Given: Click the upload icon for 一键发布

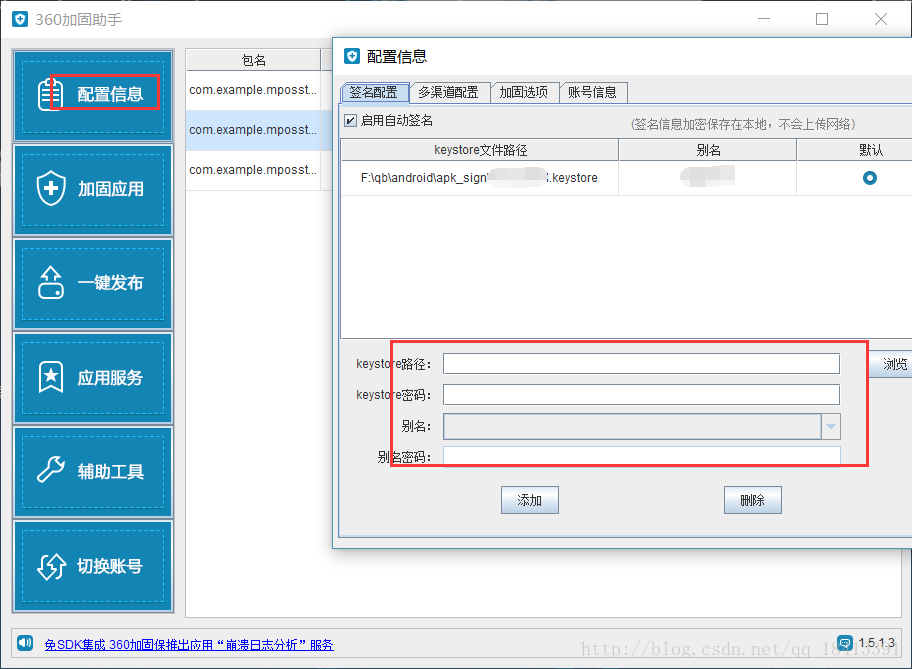Looking at the screenshot, I should (51, 283).
